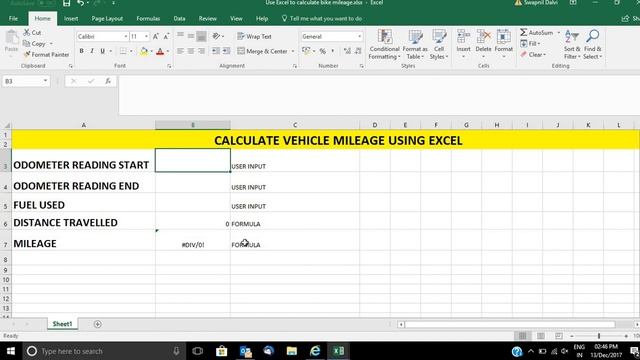The width and height of the screenshot is (640, 360).
Task: Open Cell Styles gallery
Action: (439, 45)
